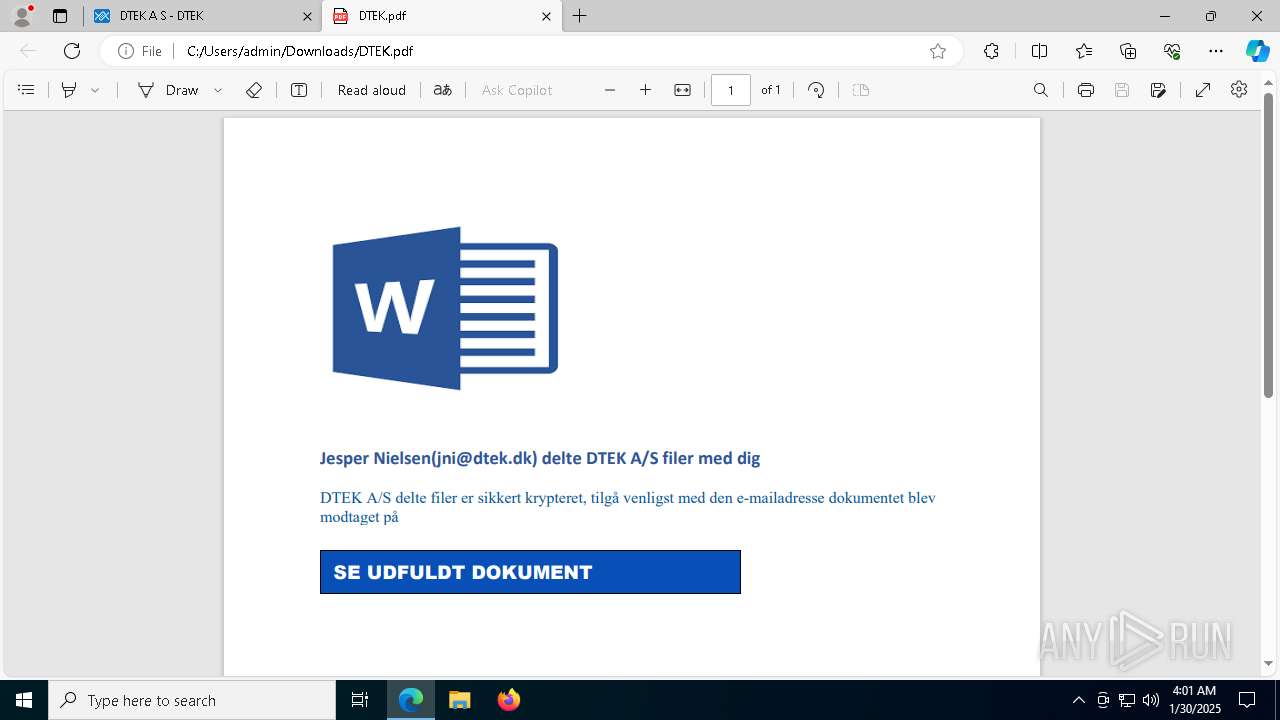Screen dimensions: 1280x720
Task: Close the DTEK.pdf tab
Action: tap(546, 16)
